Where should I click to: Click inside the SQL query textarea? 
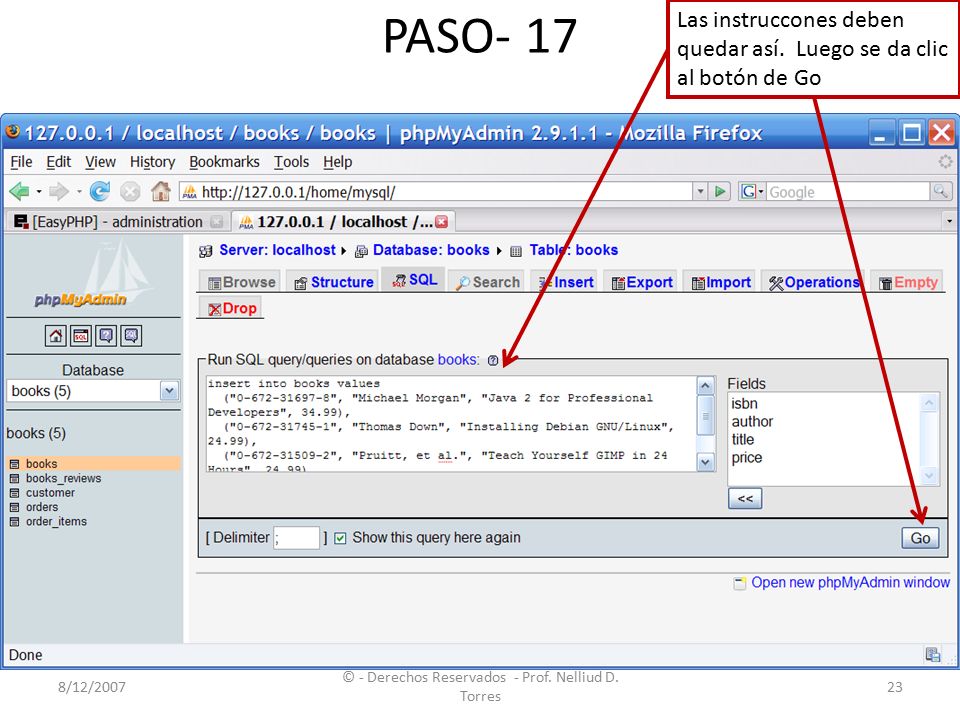coord(451,424)
